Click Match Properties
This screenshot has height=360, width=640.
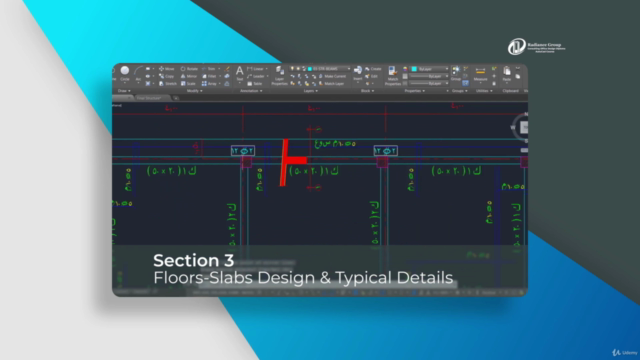point(393,76)
